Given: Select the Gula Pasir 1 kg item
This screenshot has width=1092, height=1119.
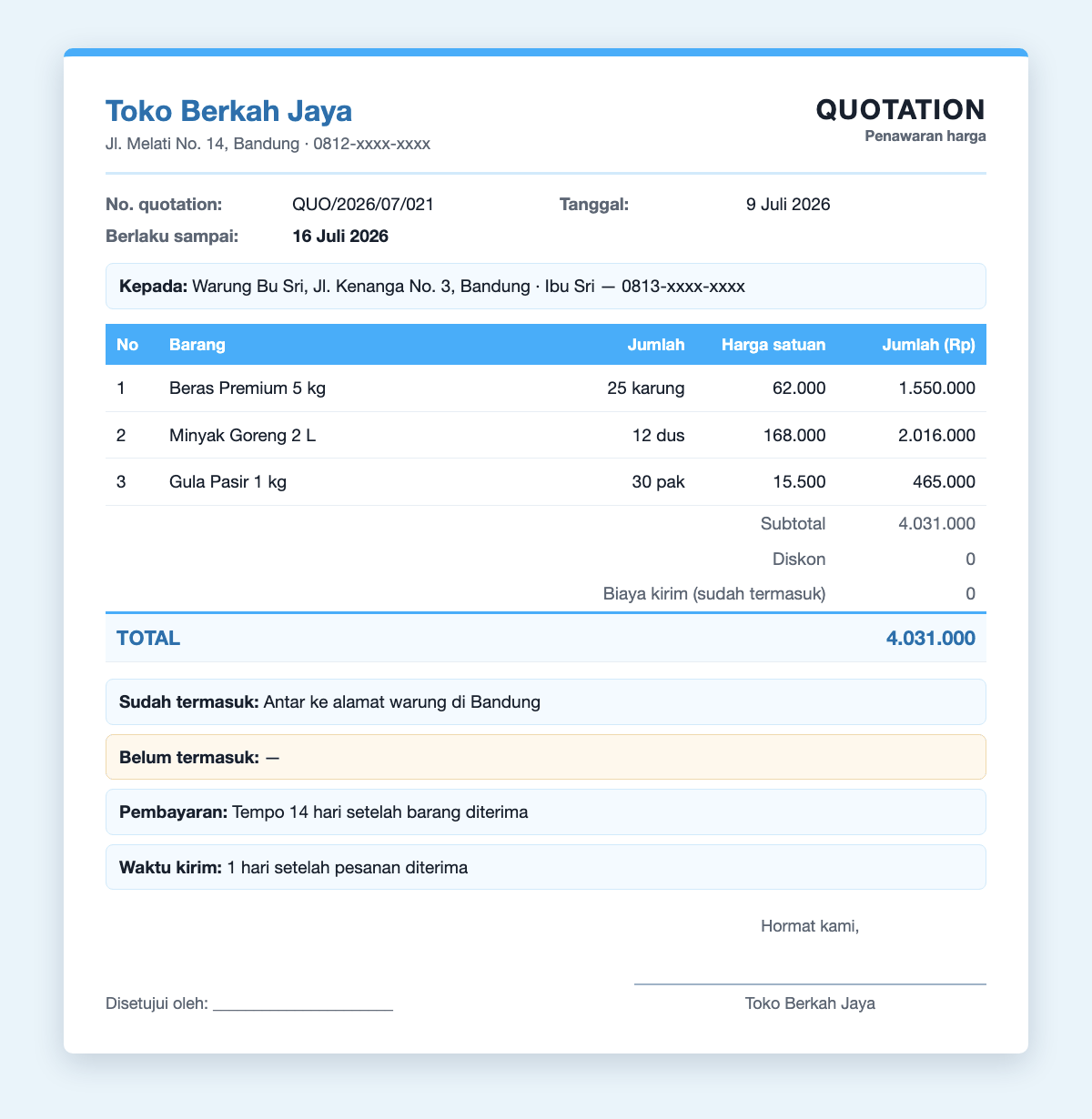Looking at the screenshot, I should coord(228,482).
